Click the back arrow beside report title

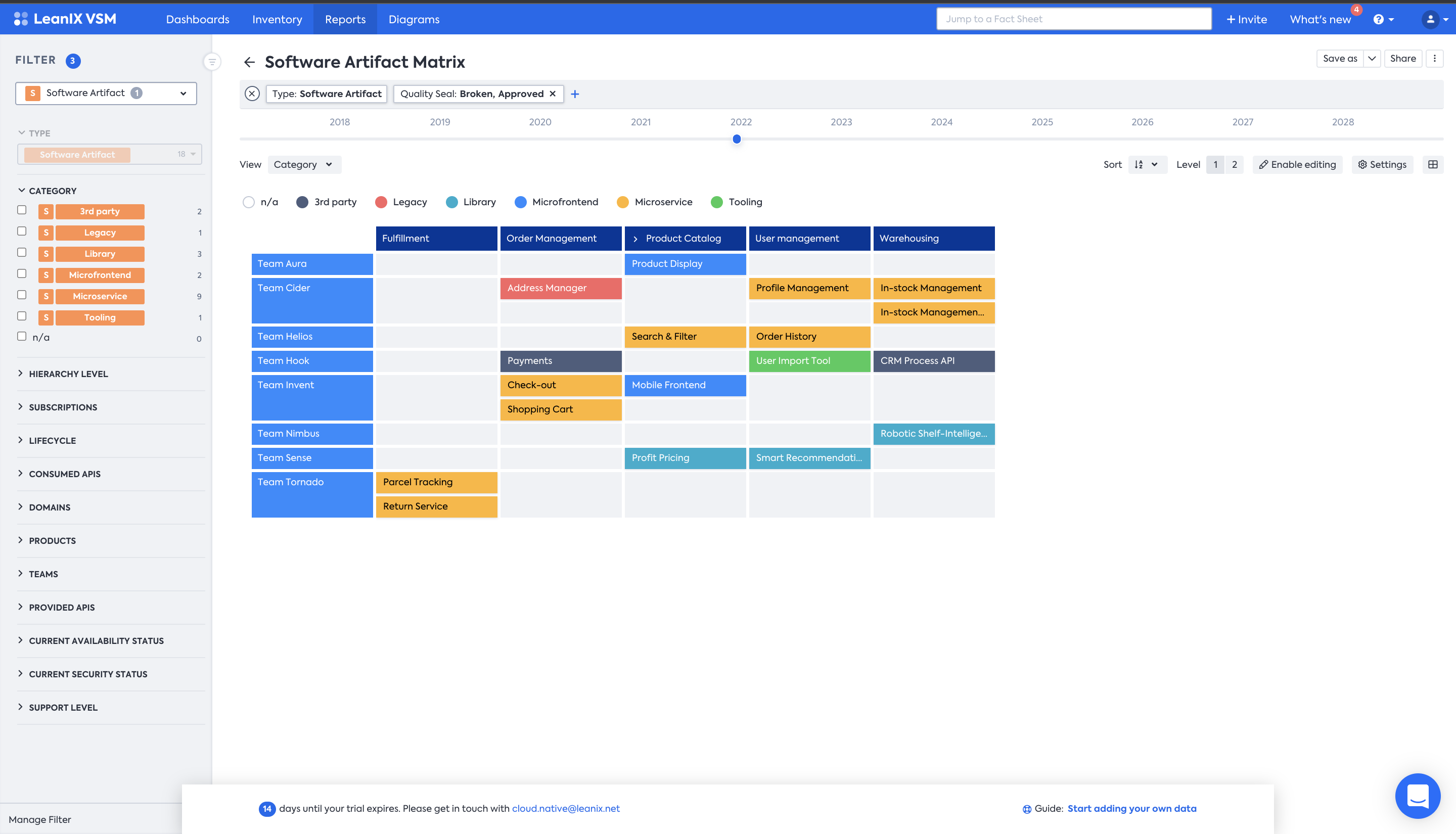(x=249, y=62)
